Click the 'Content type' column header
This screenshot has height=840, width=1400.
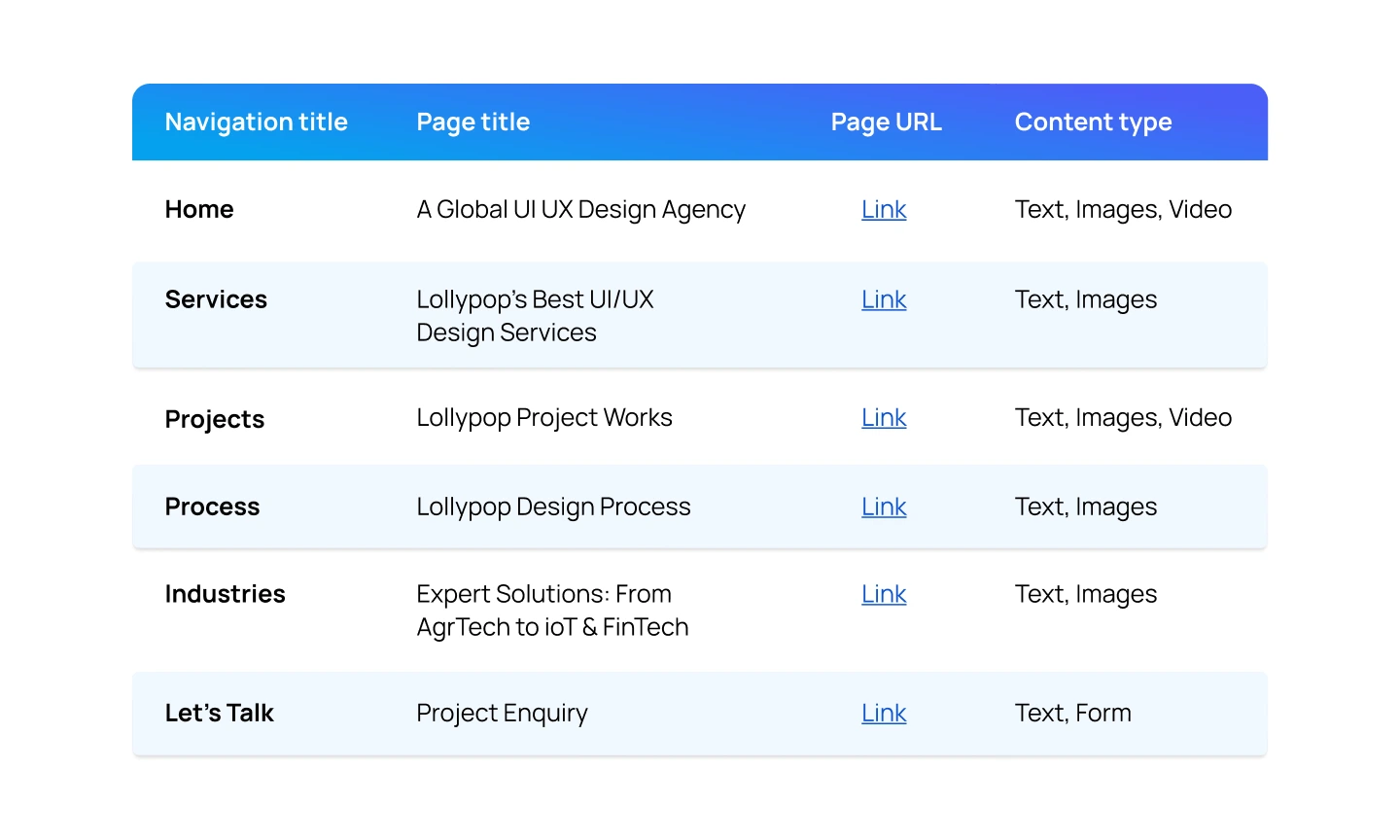1093,122
